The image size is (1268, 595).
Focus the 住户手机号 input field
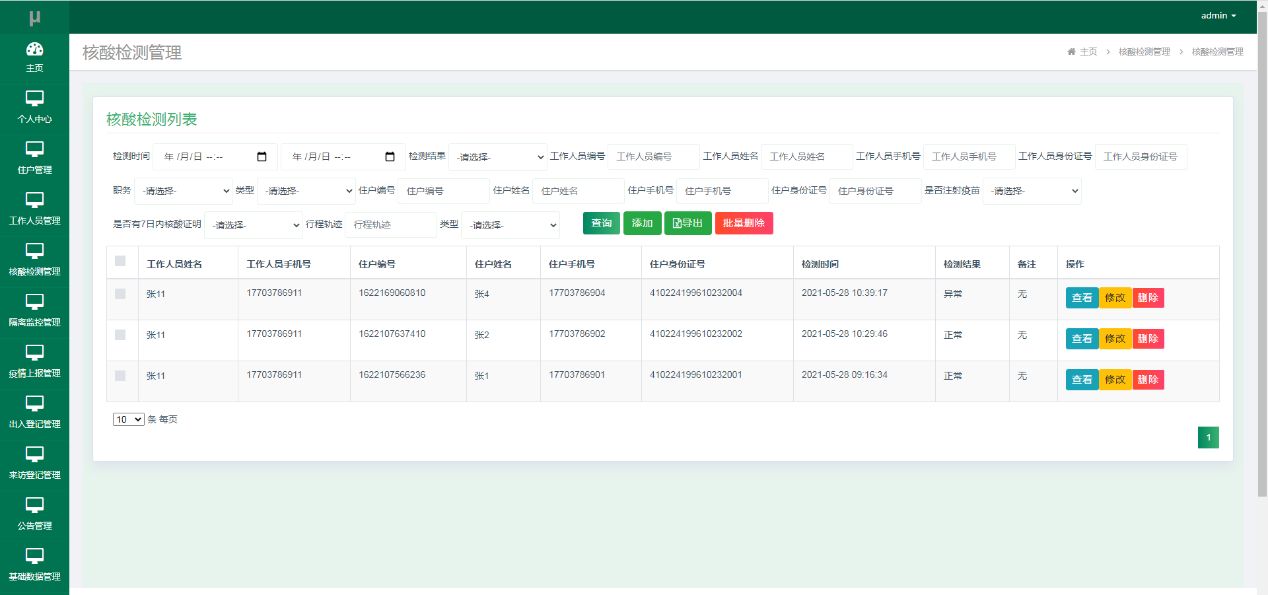(722, 191)
